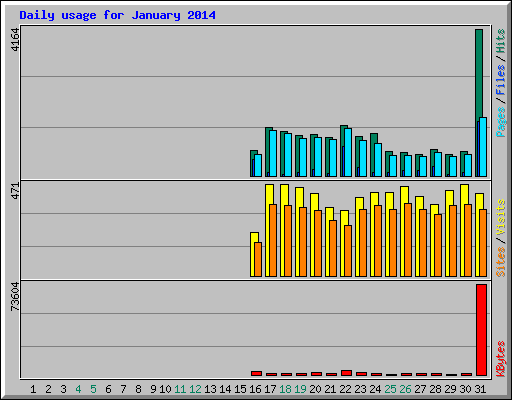Click the 'Sites' legend label
This screenshot has width=512, height=400.
[x=500, y=262]
